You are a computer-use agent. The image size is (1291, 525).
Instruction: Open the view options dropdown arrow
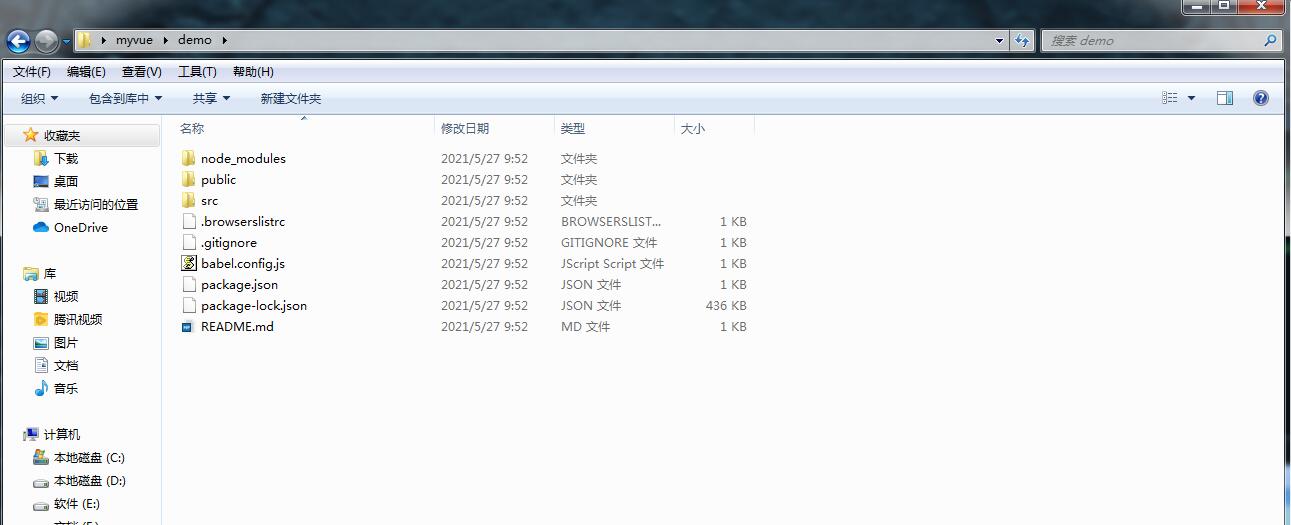1191,98
